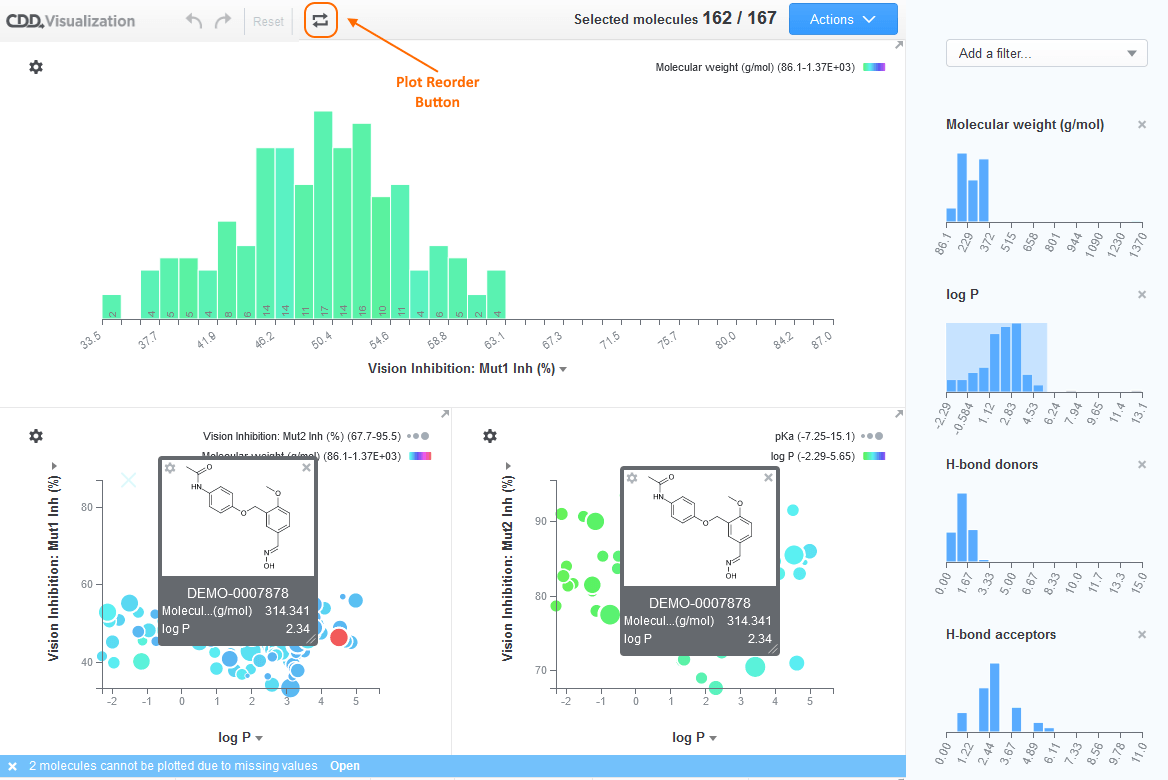The width and height of the screenshot is (1168, 780).
Task: Open the log P axis dropdown
Action: tap(240, 737)
